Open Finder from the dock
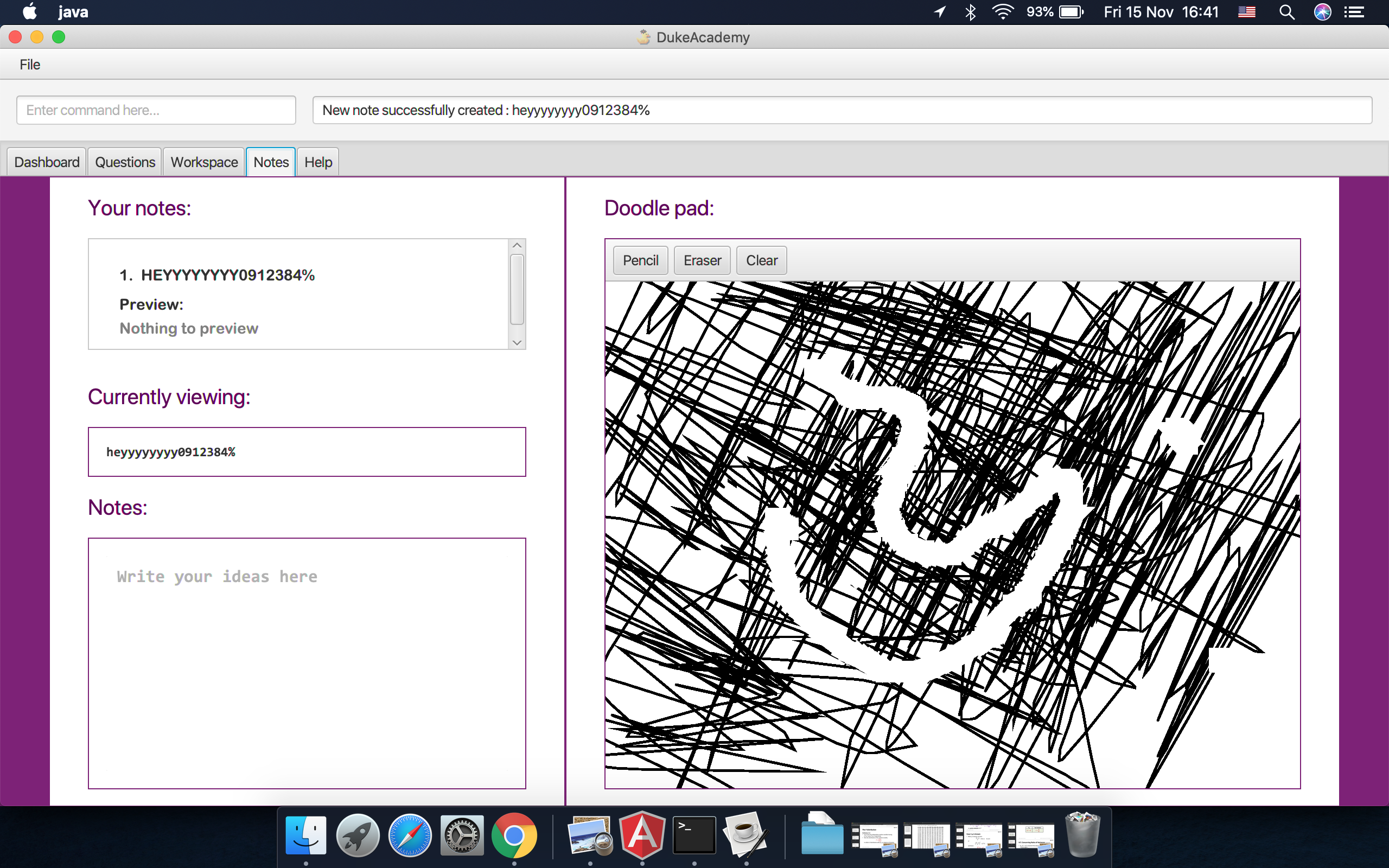 pos(305,835)
